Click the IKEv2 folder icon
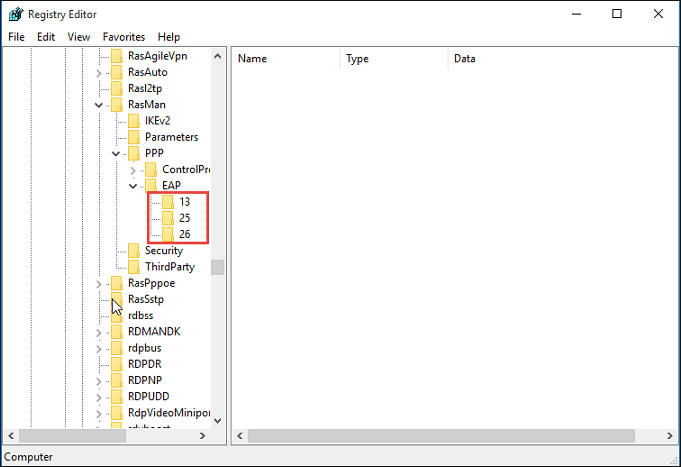Image resolution: width=681 pixels, height=467 pixels. [134, 121]
